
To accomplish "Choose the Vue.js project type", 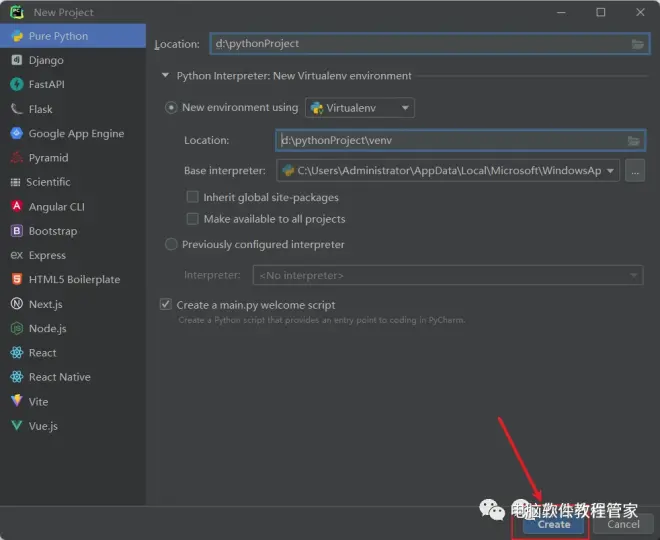I will pyautogui.click(x=73, y=426).
